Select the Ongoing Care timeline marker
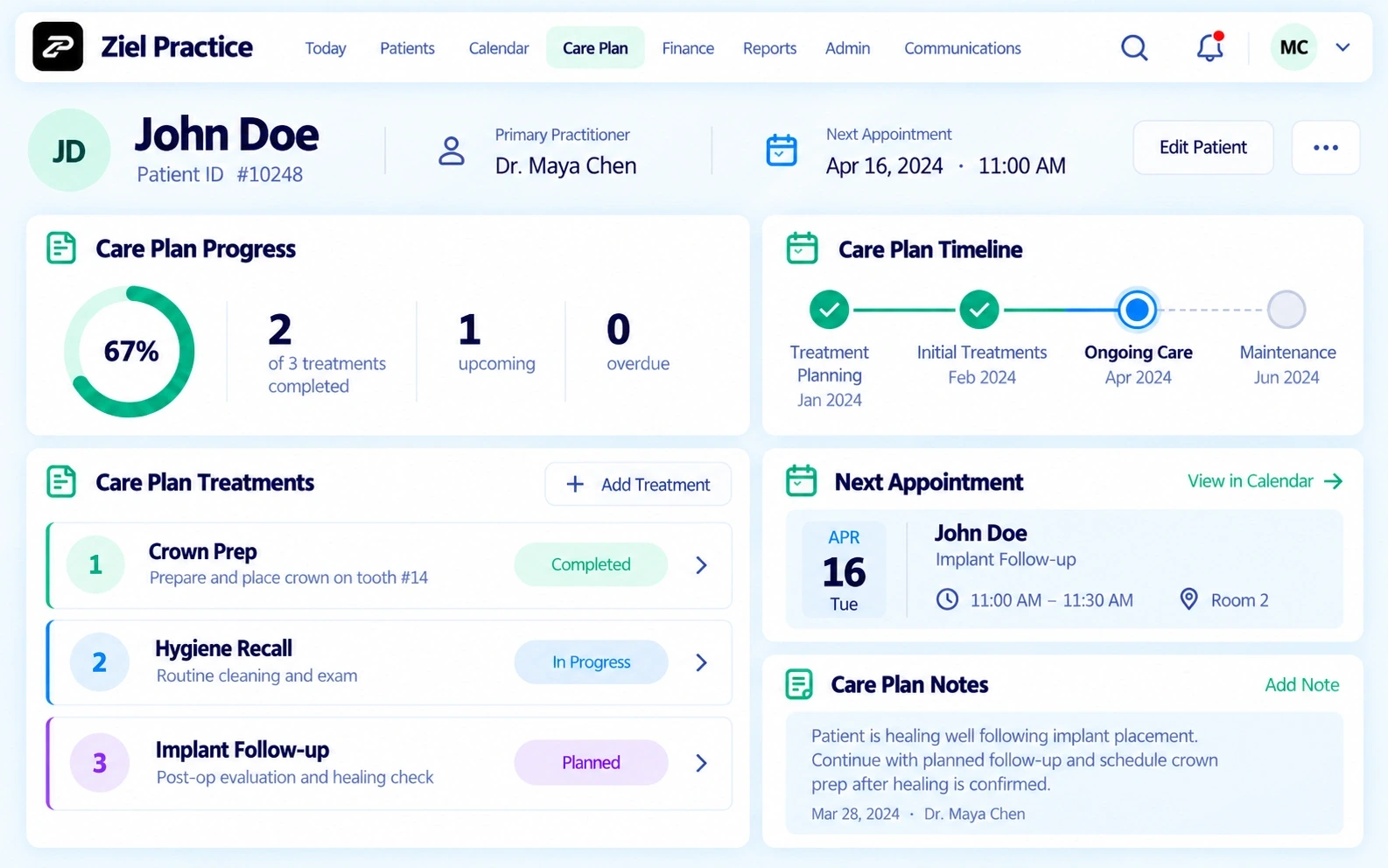 pyautogui.click(x=1137, y=310)
